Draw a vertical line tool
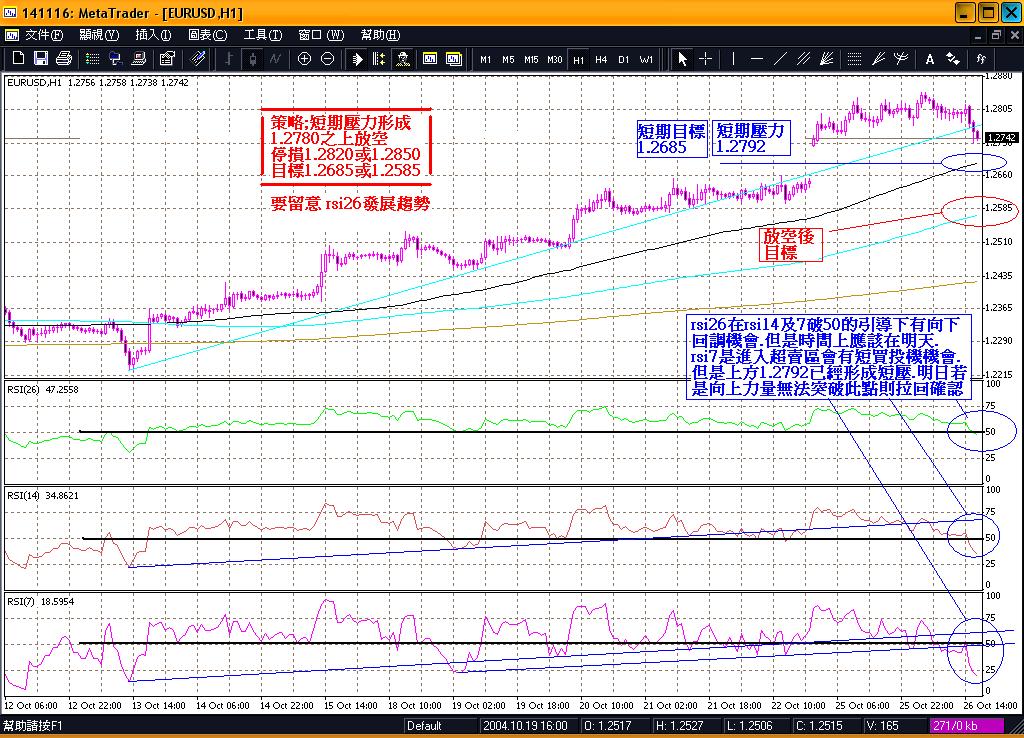 tap(733, 59)
